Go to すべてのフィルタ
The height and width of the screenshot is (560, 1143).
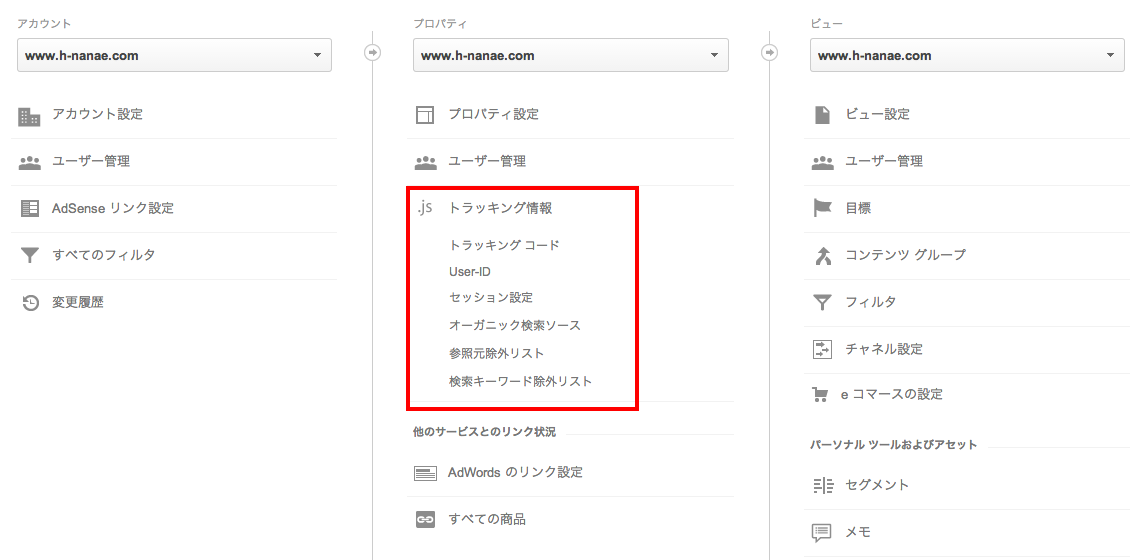coord(104,255)
